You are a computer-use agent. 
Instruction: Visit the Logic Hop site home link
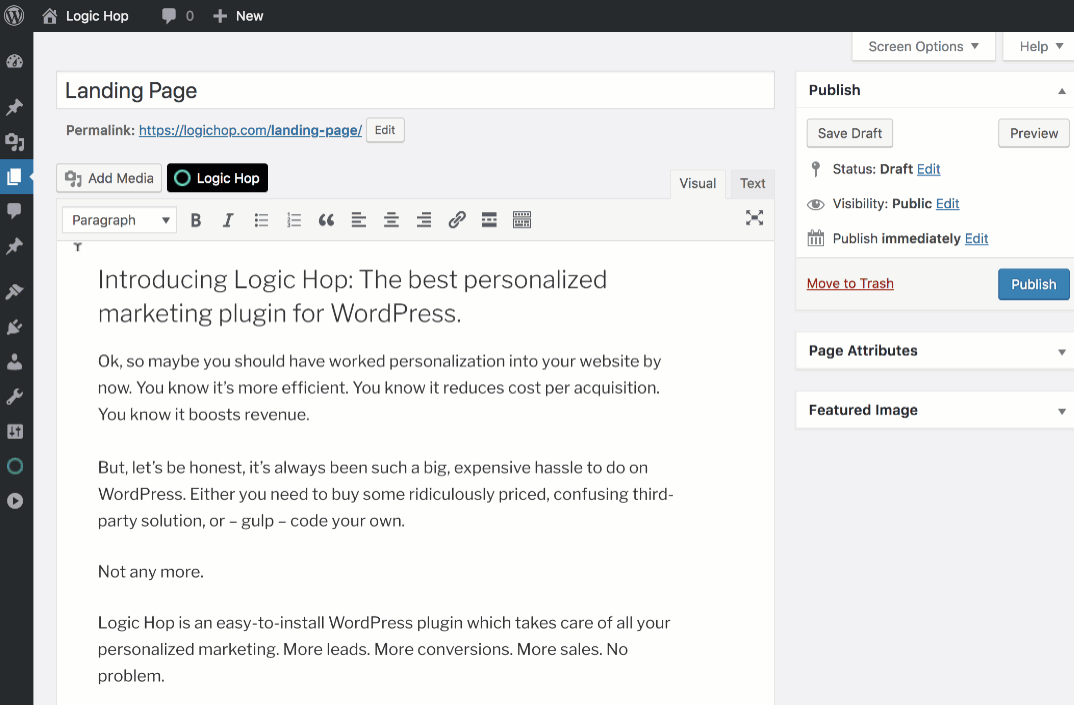point(85,16)
